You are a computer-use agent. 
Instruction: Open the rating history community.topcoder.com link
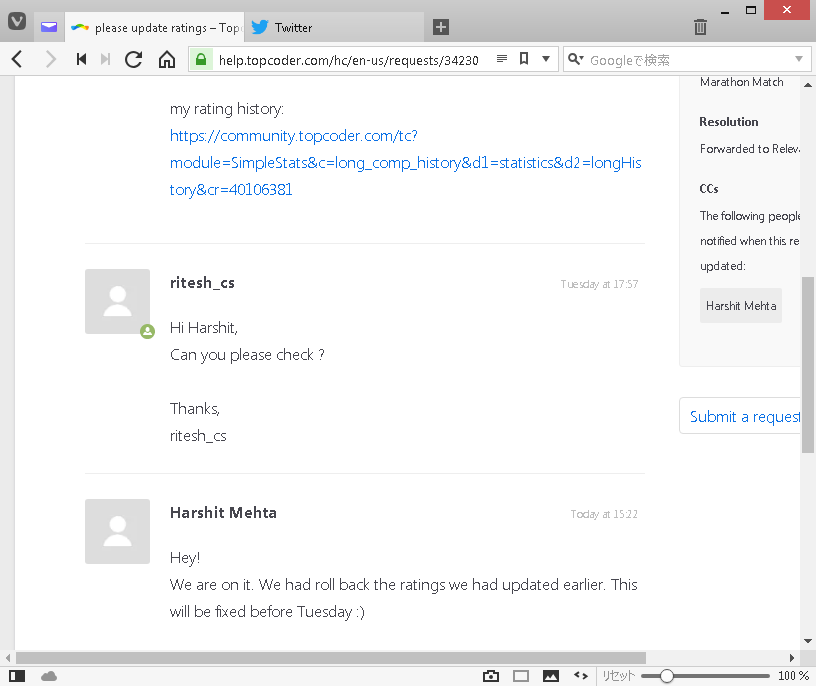pyautogui.click(x=405, y=162)
